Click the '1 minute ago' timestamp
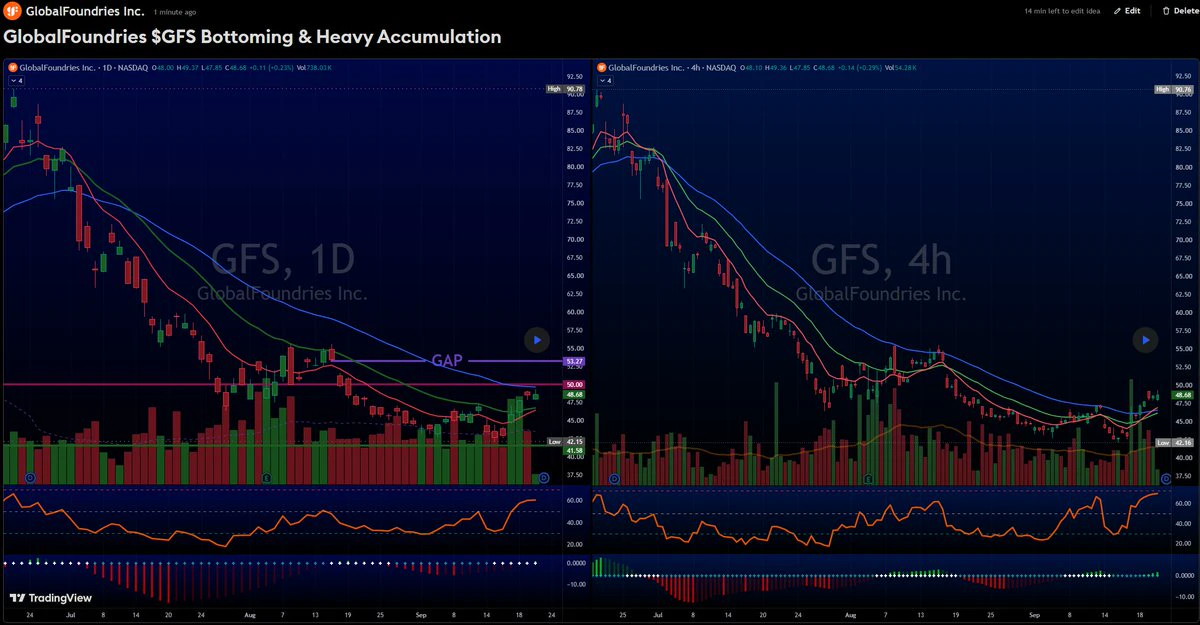1200x625 pixels. click(175, 11)
